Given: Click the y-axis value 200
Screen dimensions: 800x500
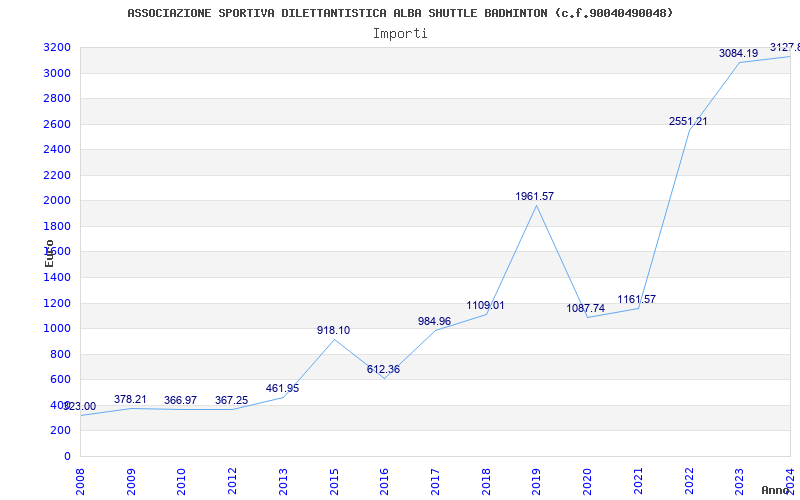Looking at the screenshot, I should 60,431.
